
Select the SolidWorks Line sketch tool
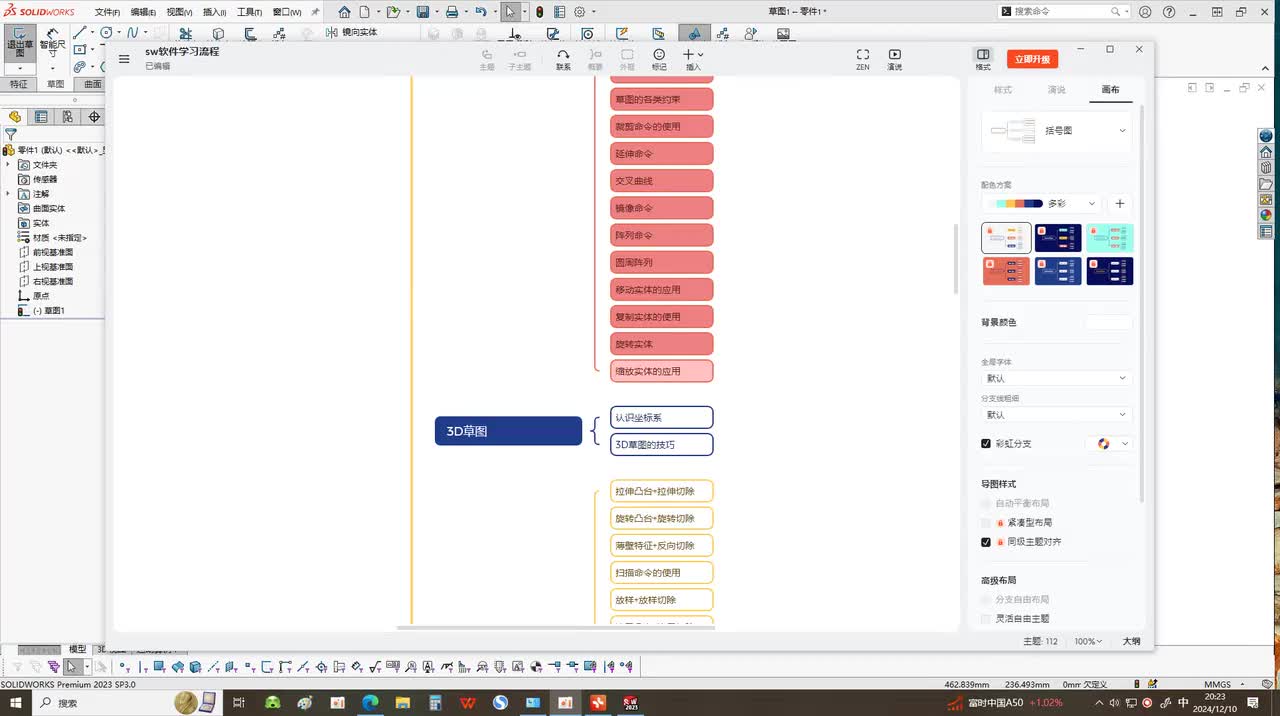click(80, 33)
